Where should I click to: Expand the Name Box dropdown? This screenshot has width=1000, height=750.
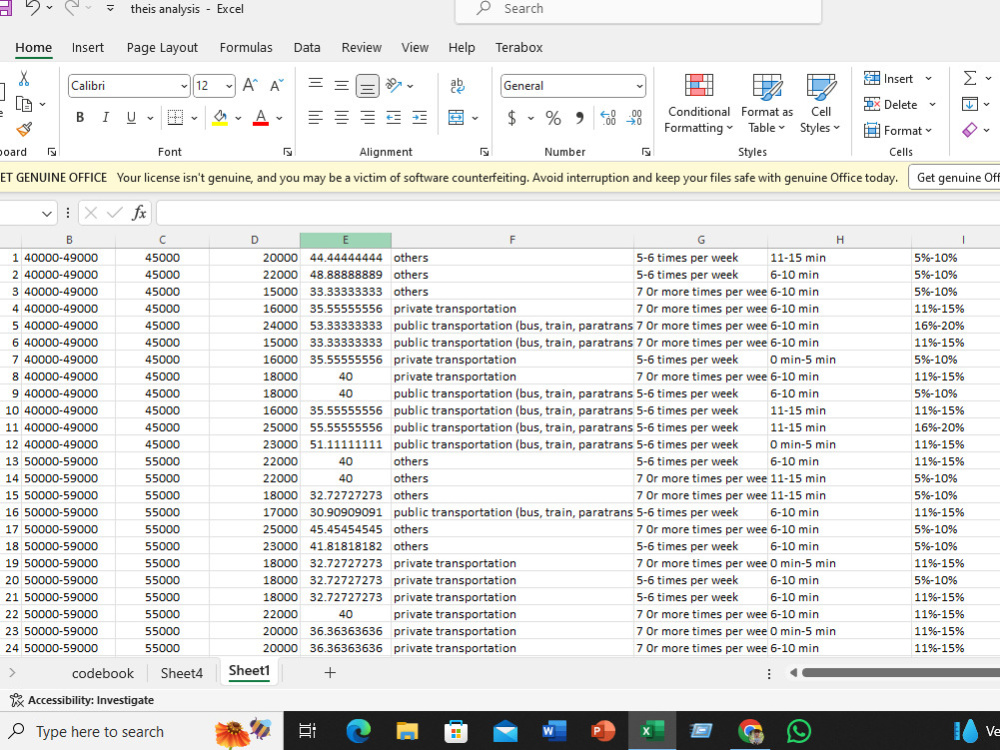pyautogui.click(x=46, y=214)
